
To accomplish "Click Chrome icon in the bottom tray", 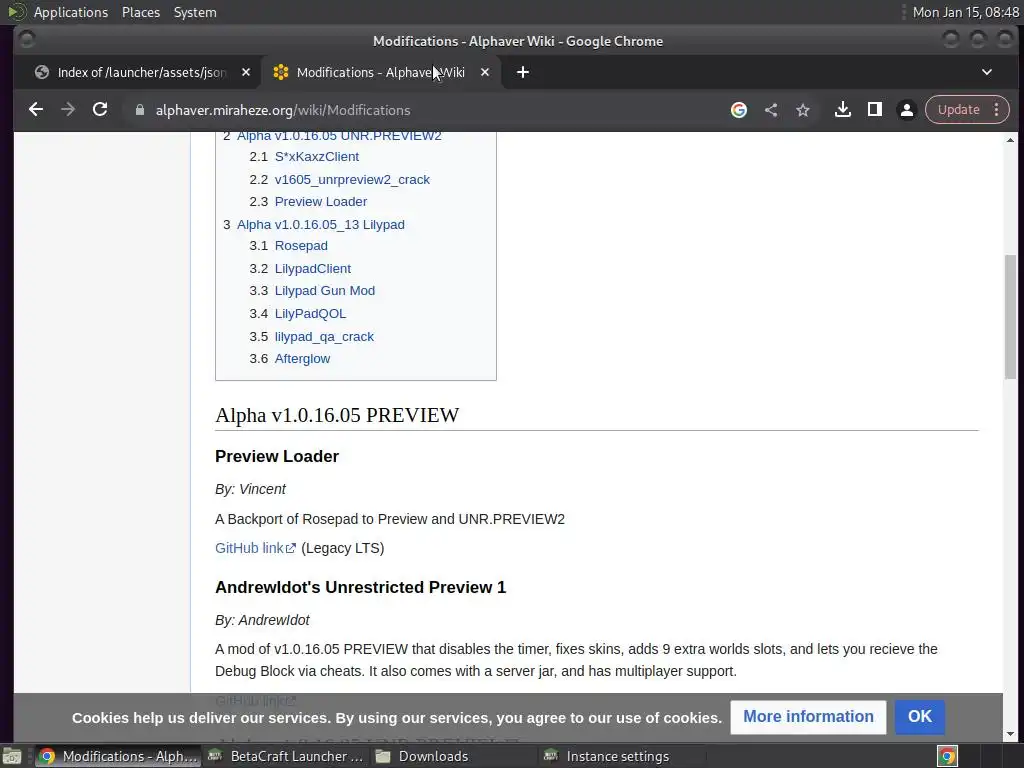I will (948, 756).
